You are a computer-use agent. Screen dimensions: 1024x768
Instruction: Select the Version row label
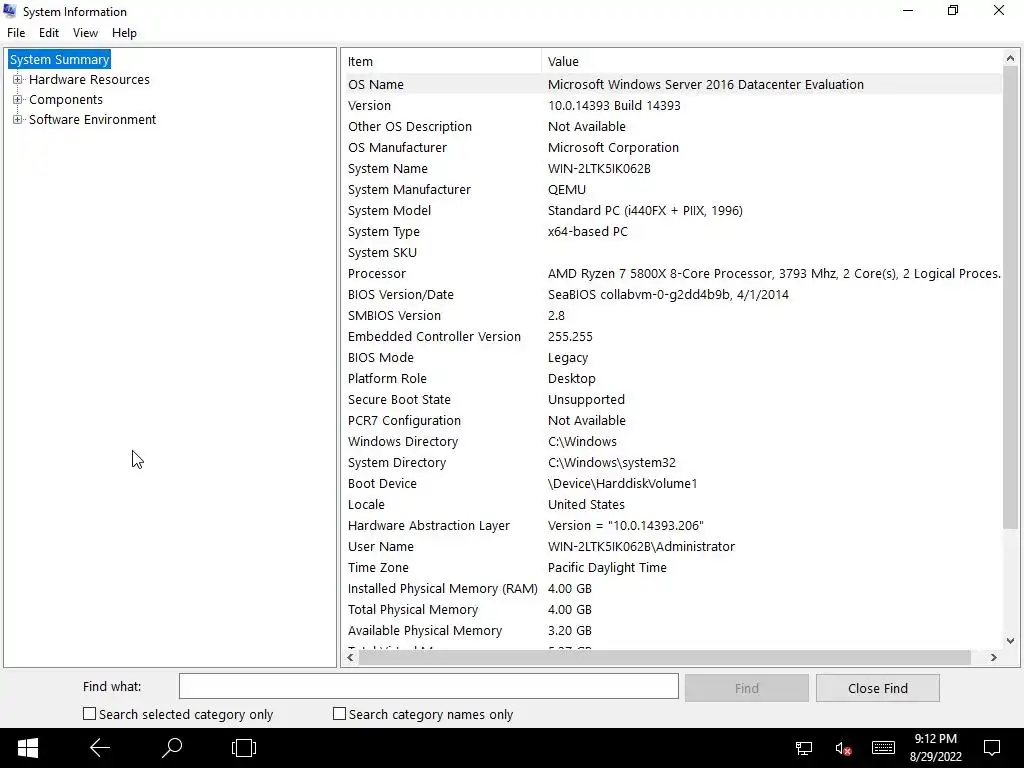pyautogui.click(x=370, y=105)
